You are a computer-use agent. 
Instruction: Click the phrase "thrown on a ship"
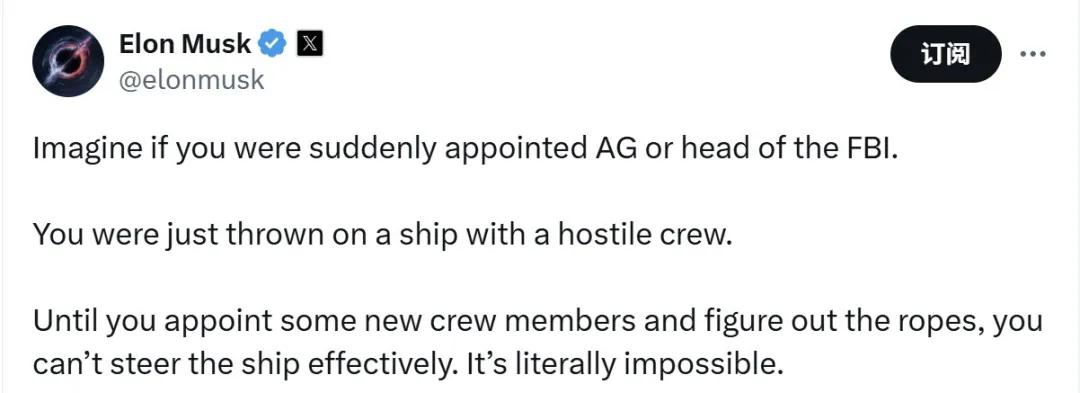341,236
